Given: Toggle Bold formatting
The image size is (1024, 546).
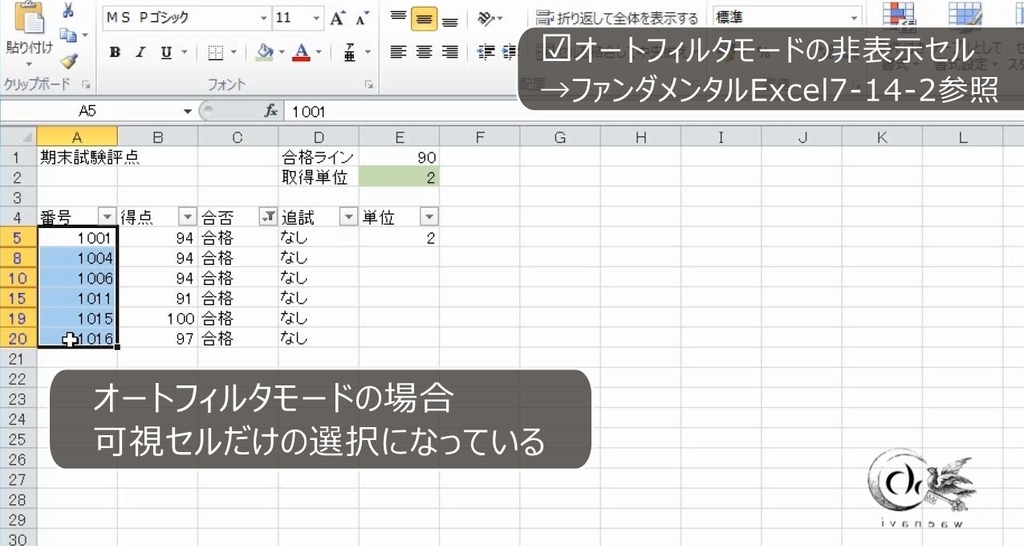Looking at the screenshot, I should click(x=115, y=52).
